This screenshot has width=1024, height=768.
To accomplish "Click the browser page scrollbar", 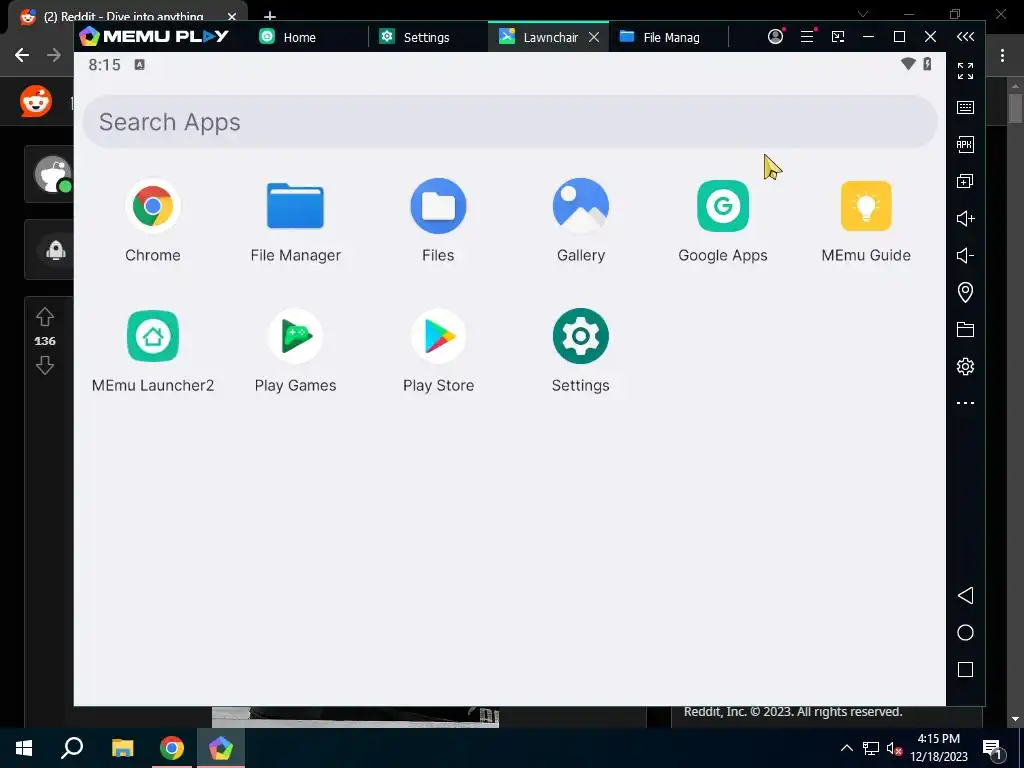I will point(1015,108).
